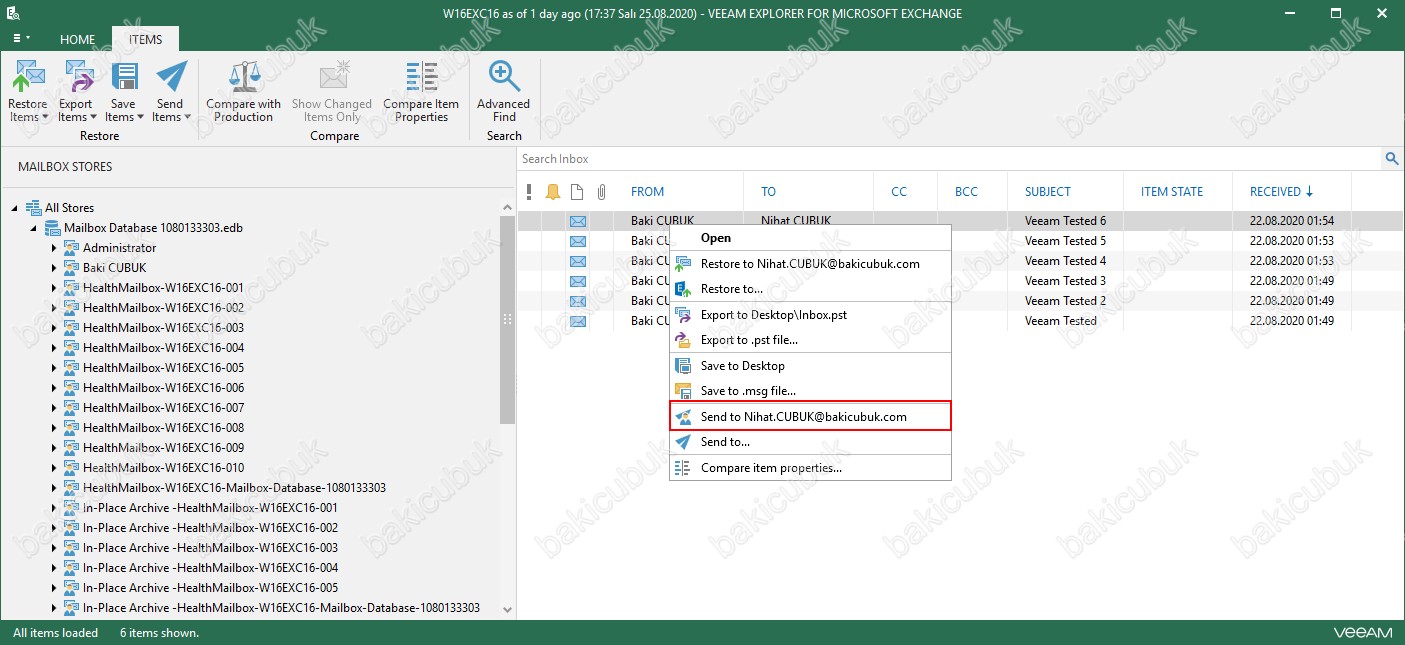Choose Save to .msg file... entry
Screen dimensions: 1405x645
click(x=810, y=391)
